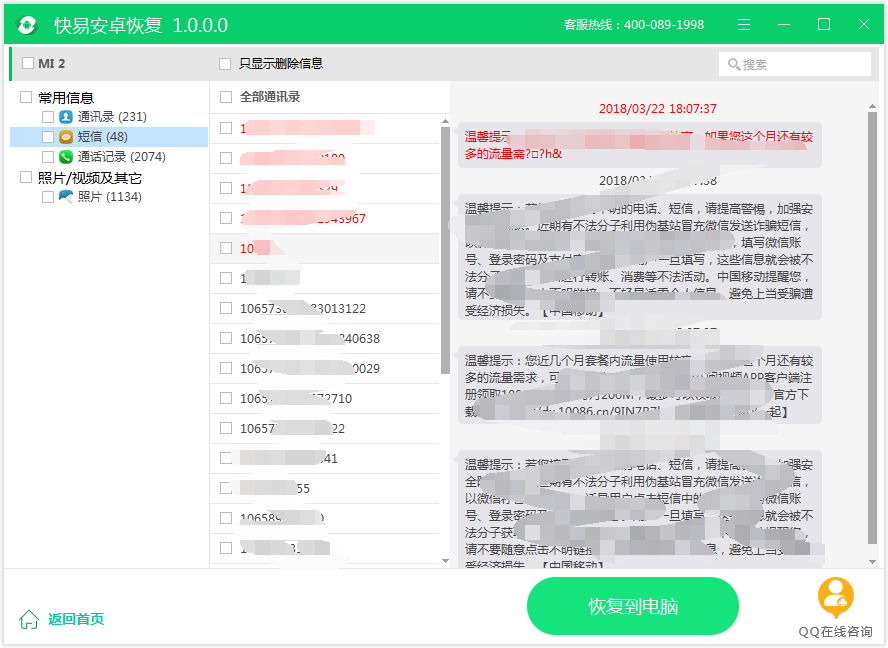Screen dimensions: 888x648
Task: Tick the checkbox beside 通话记录 (2074)
Action: tap(48, 157)
